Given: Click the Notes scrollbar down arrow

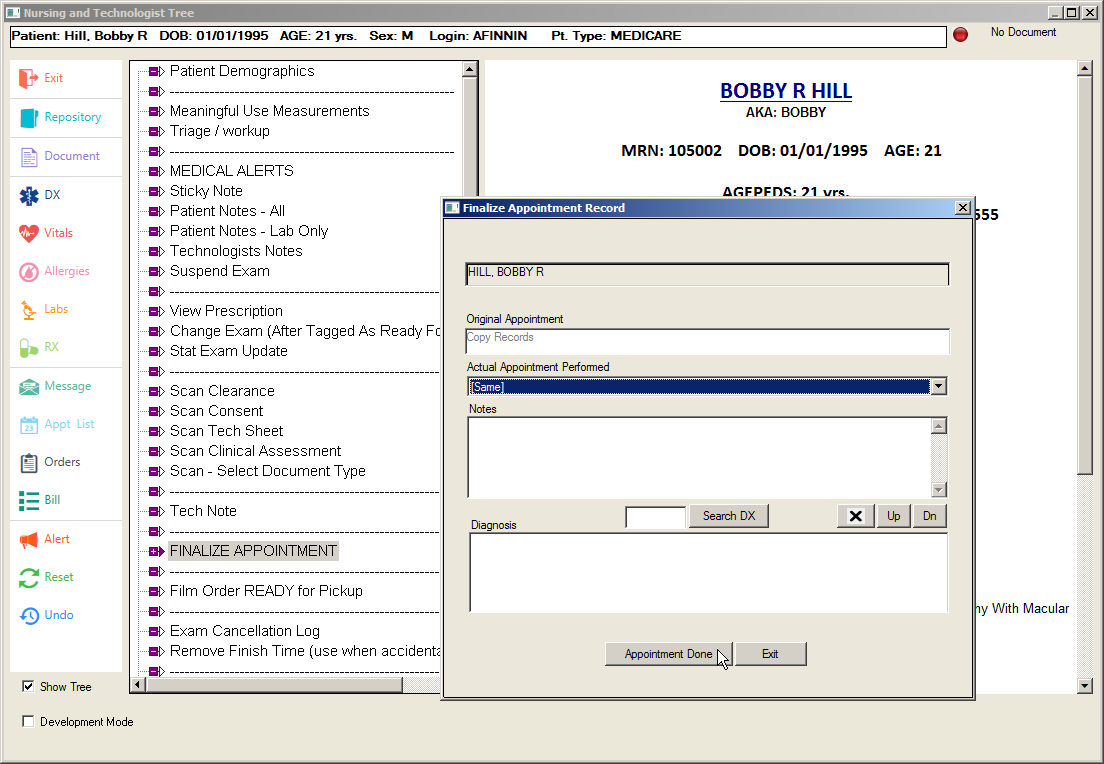Looking at the screenshot, I should (938, 490).
